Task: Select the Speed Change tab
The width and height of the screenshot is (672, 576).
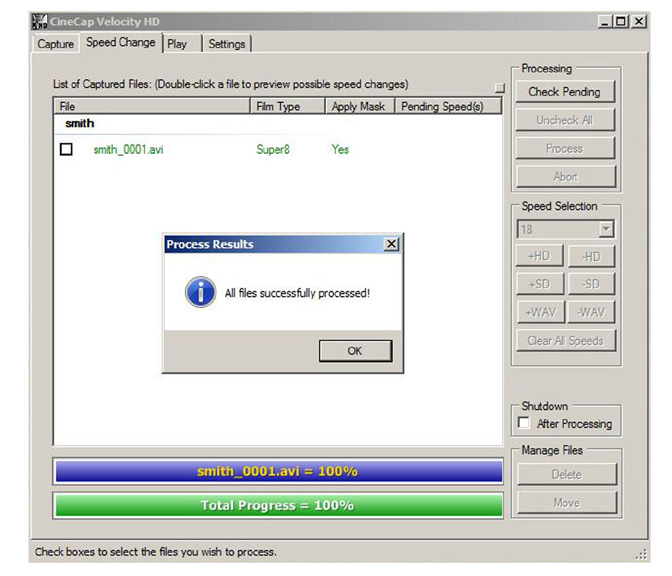Action: click(x=121, y=42)
